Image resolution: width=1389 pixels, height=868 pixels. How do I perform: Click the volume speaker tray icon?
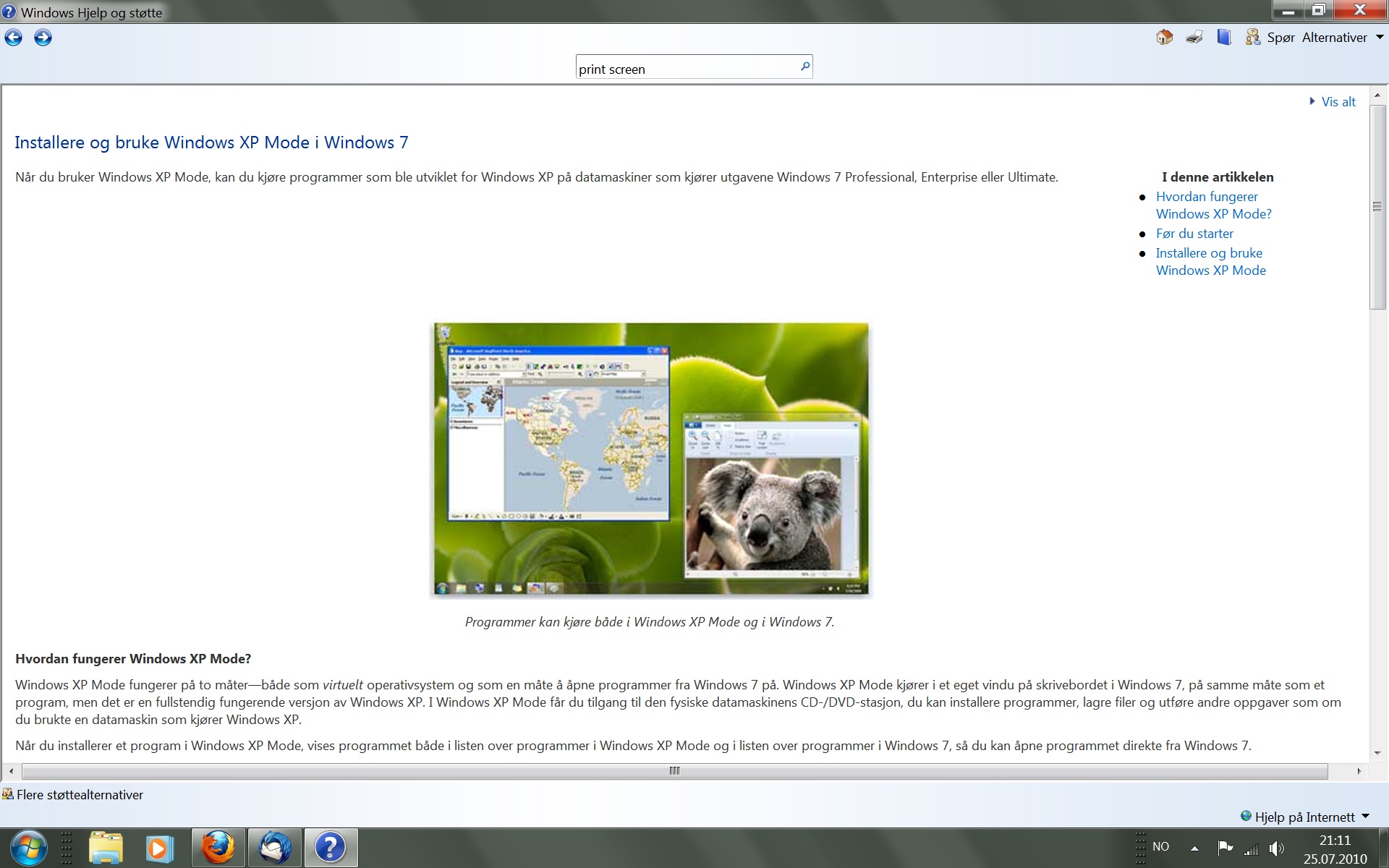(x=1277, y=848)
